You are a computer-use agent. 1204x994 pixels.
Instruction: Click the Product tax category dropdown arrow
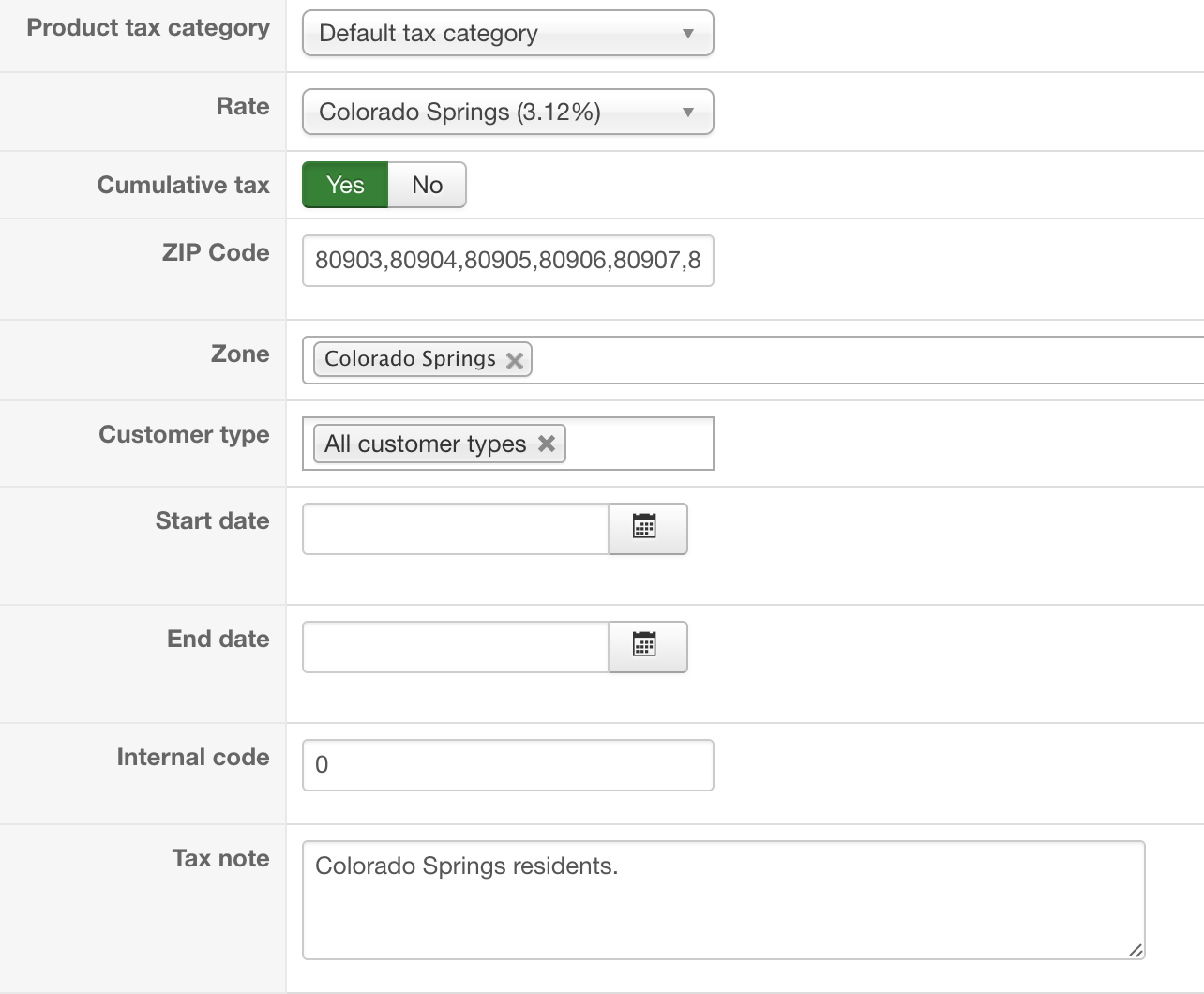(688, 34)
